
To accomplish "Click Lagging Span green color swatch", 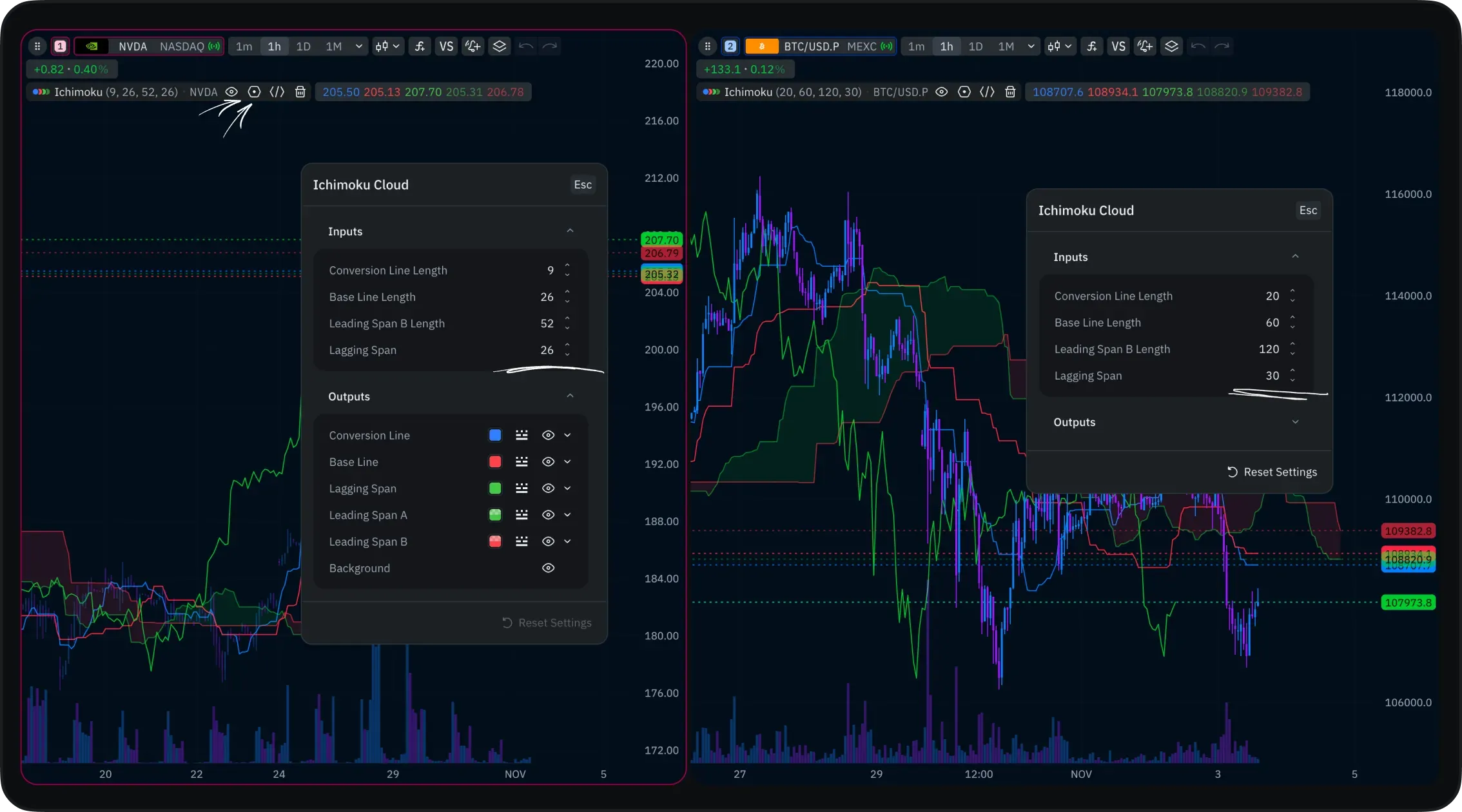I will 495,488.
